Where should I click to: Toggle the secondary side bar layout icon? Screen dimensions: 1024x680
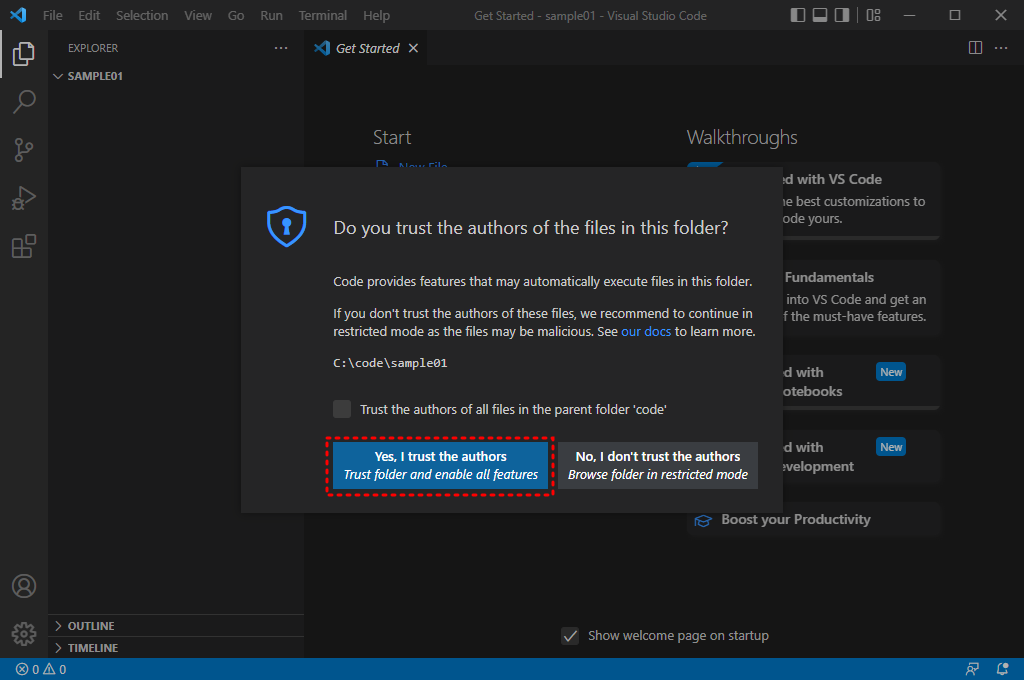(x=842, y=15)
